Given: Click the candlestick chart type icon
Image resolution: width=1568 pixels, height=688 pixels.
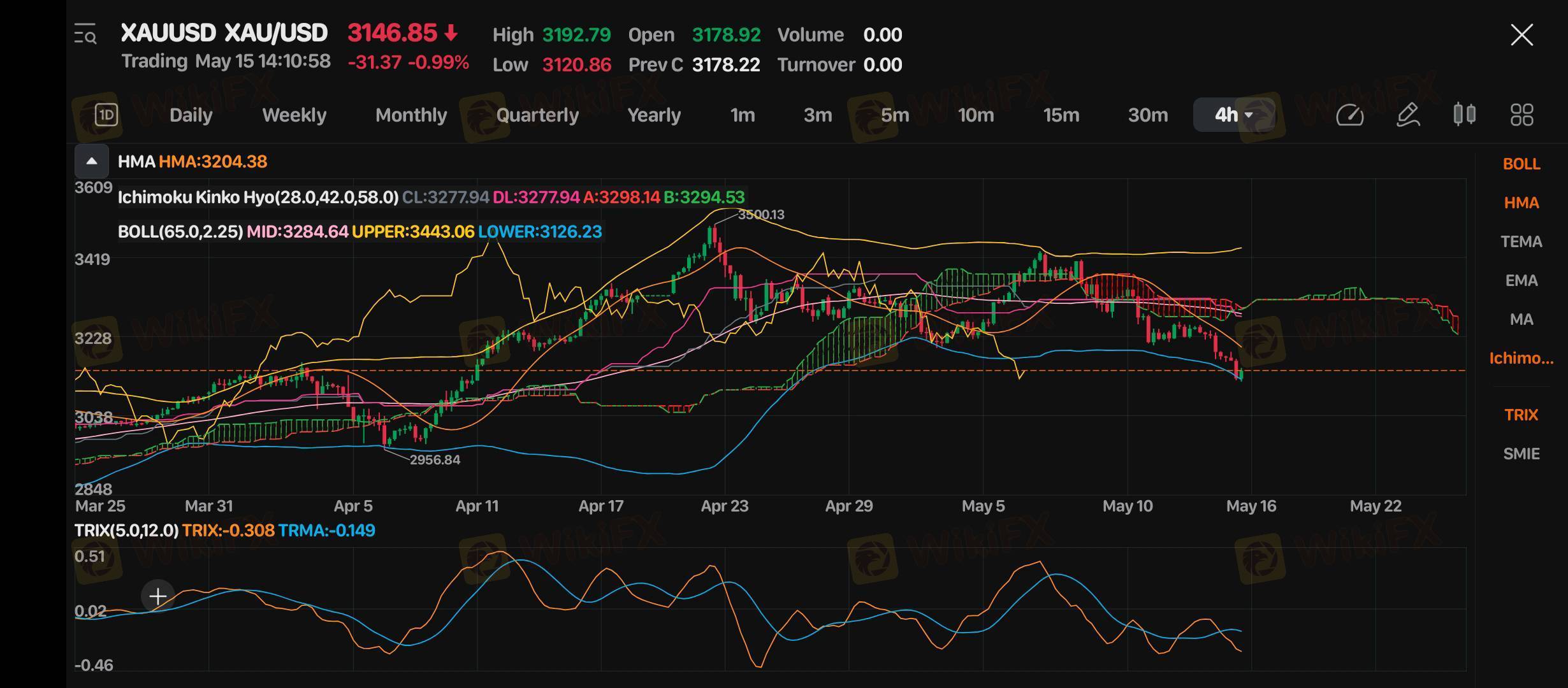Looking at the screenshot, I should (1464, 115).
